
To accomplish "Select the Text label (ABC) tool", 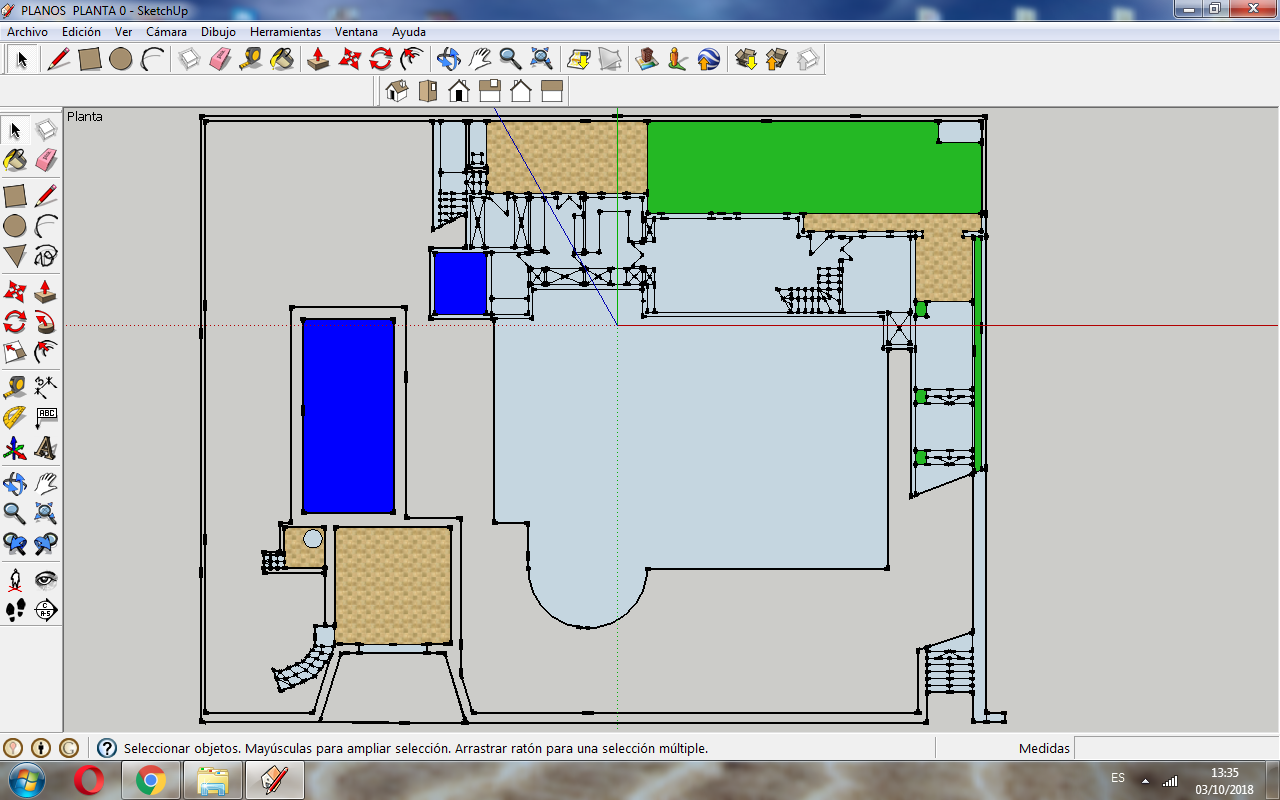I will coord(46,417).
